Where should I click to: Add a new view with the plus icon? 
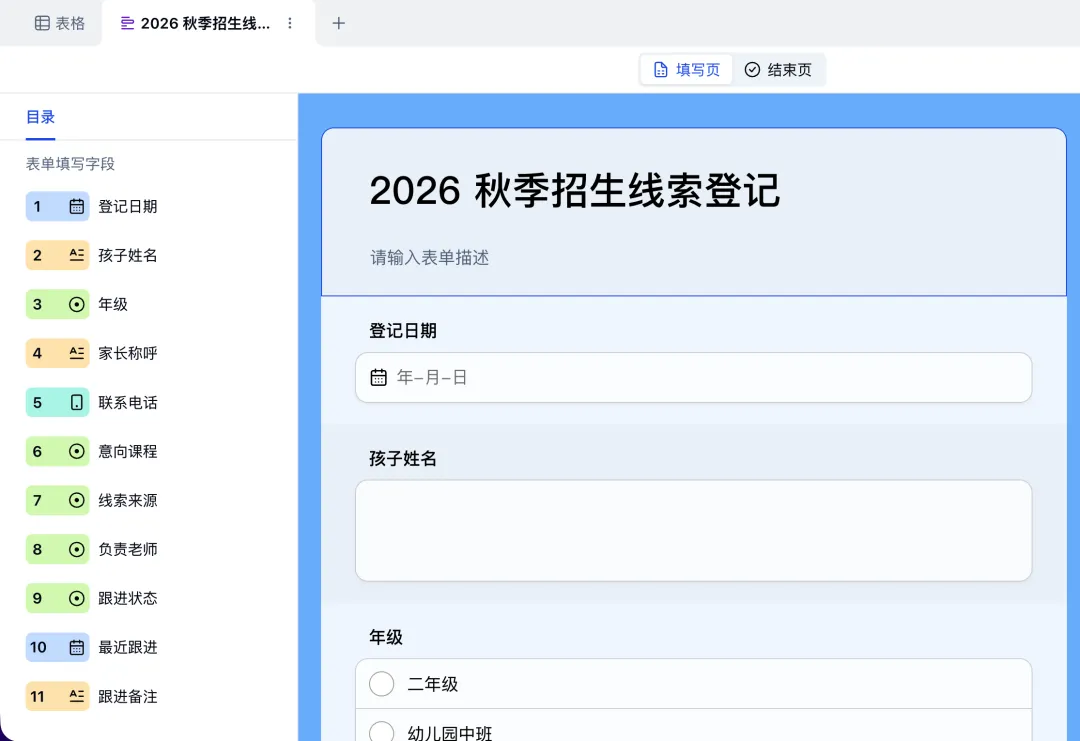(338, 23)
